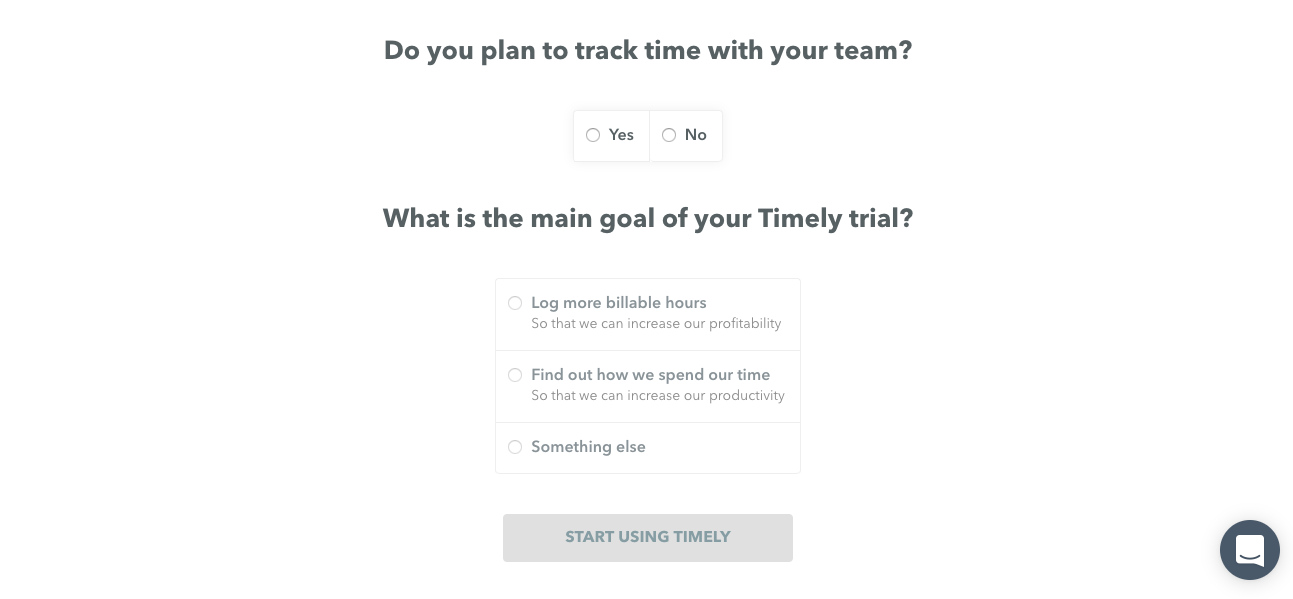Click the 'Find out how we spend our time' title
The image size is (1293, 599).
point(651,375)
